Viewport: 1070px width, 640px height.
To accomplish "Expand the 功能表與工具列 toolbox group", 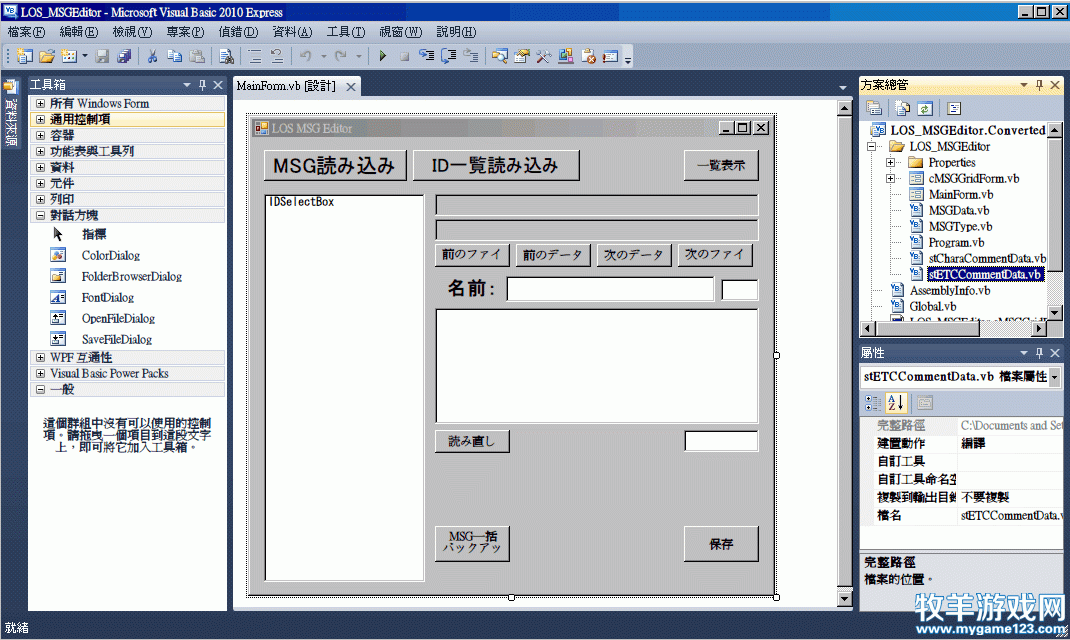I will 40,151.
